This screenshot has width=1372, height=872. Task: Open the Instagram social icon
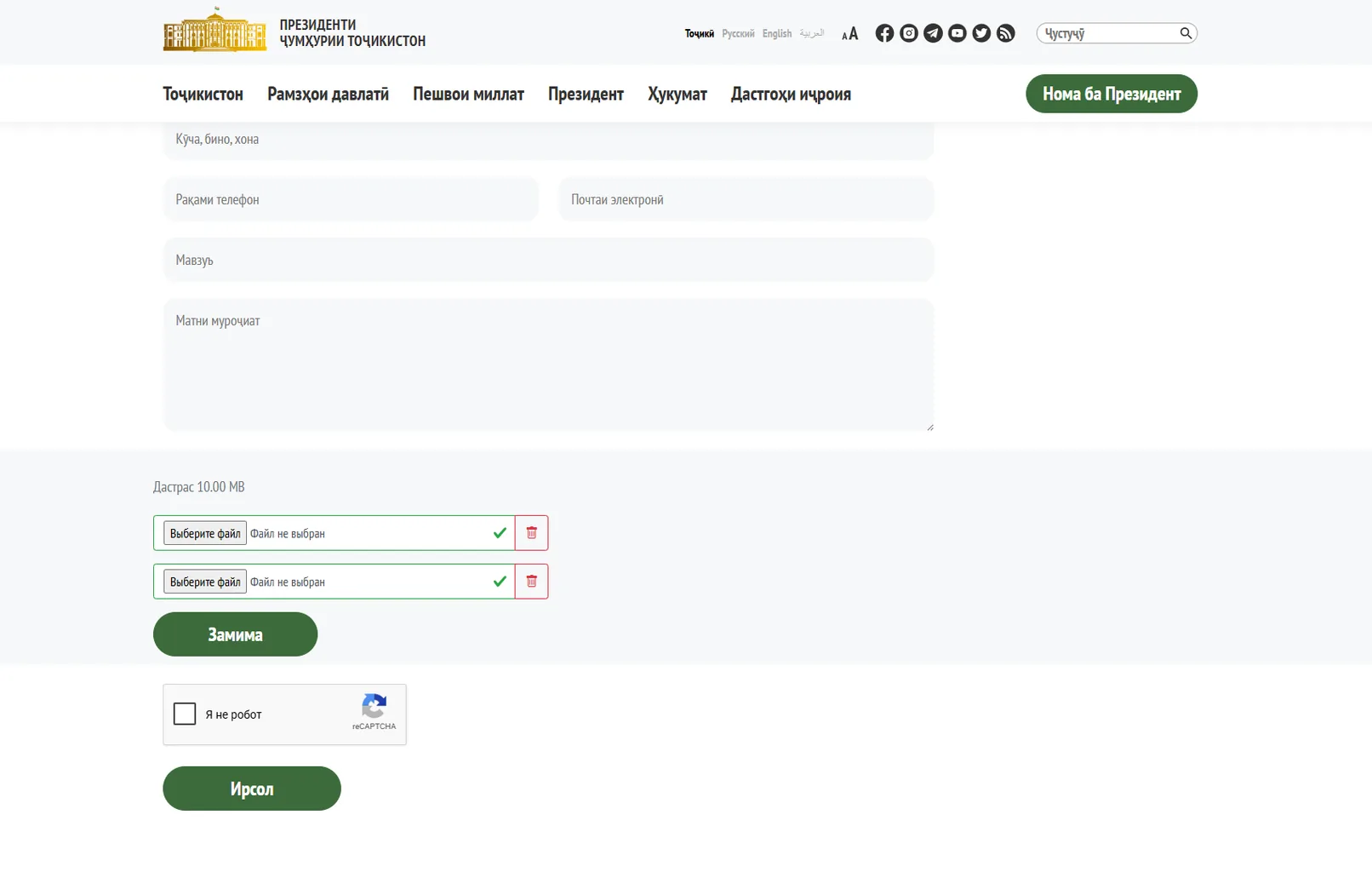coord(908,33)
